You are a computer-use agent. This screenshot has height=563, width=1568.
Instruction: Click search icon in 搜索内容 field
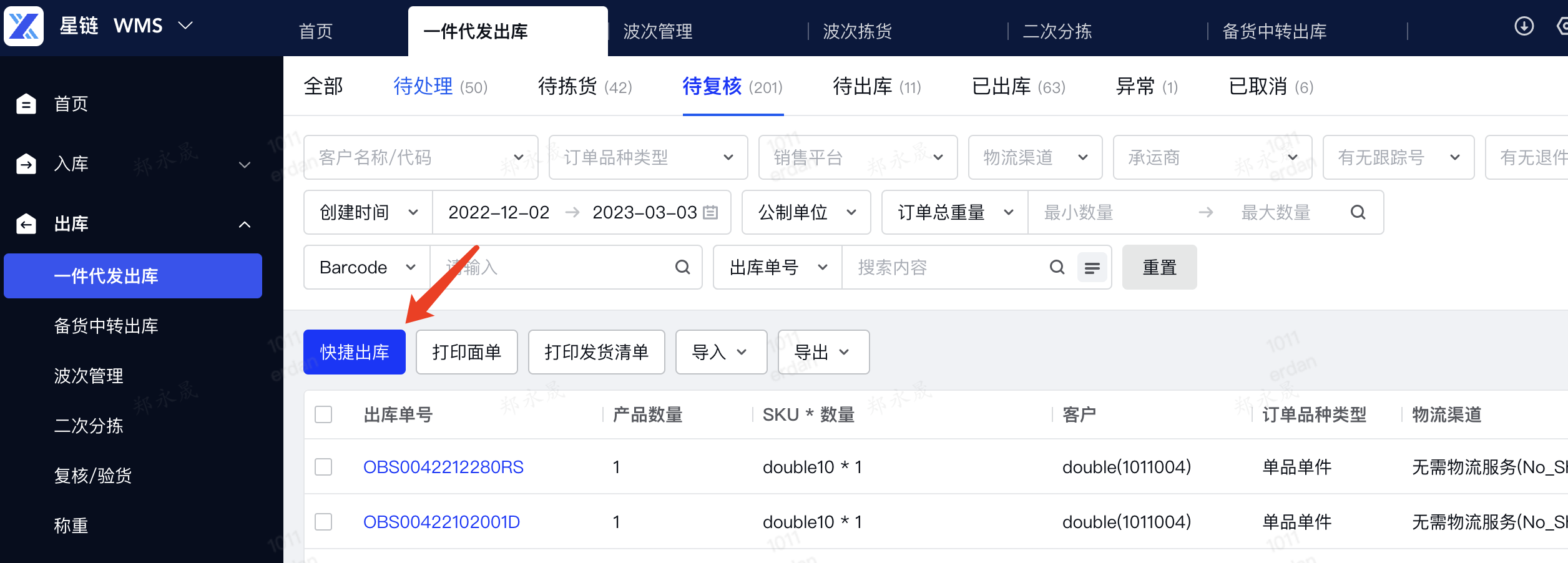pos(1057,268)
